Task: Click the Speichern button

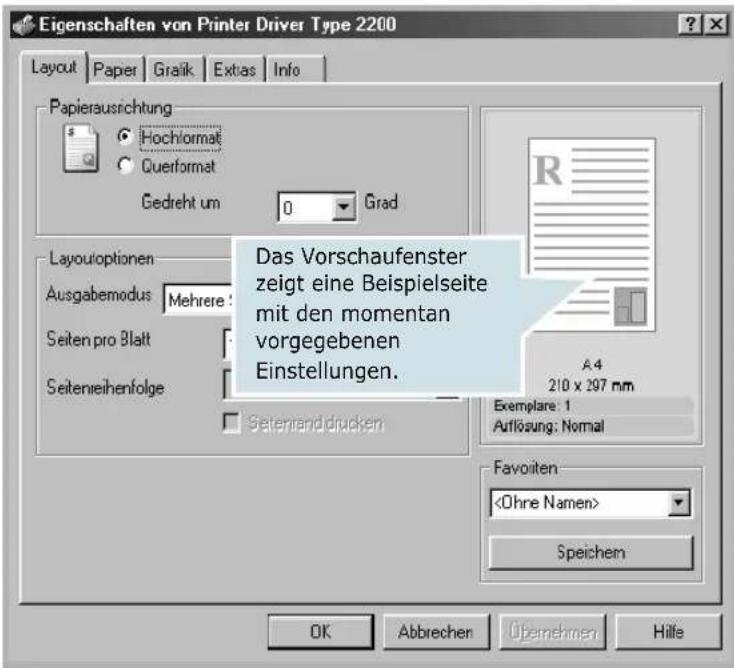Action: click(590, 552)
